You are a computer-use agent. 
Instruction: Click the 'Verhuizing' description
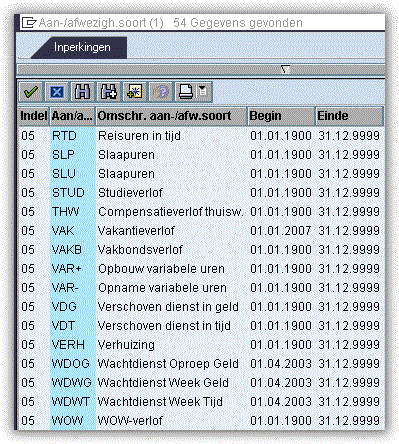[126, 345]
